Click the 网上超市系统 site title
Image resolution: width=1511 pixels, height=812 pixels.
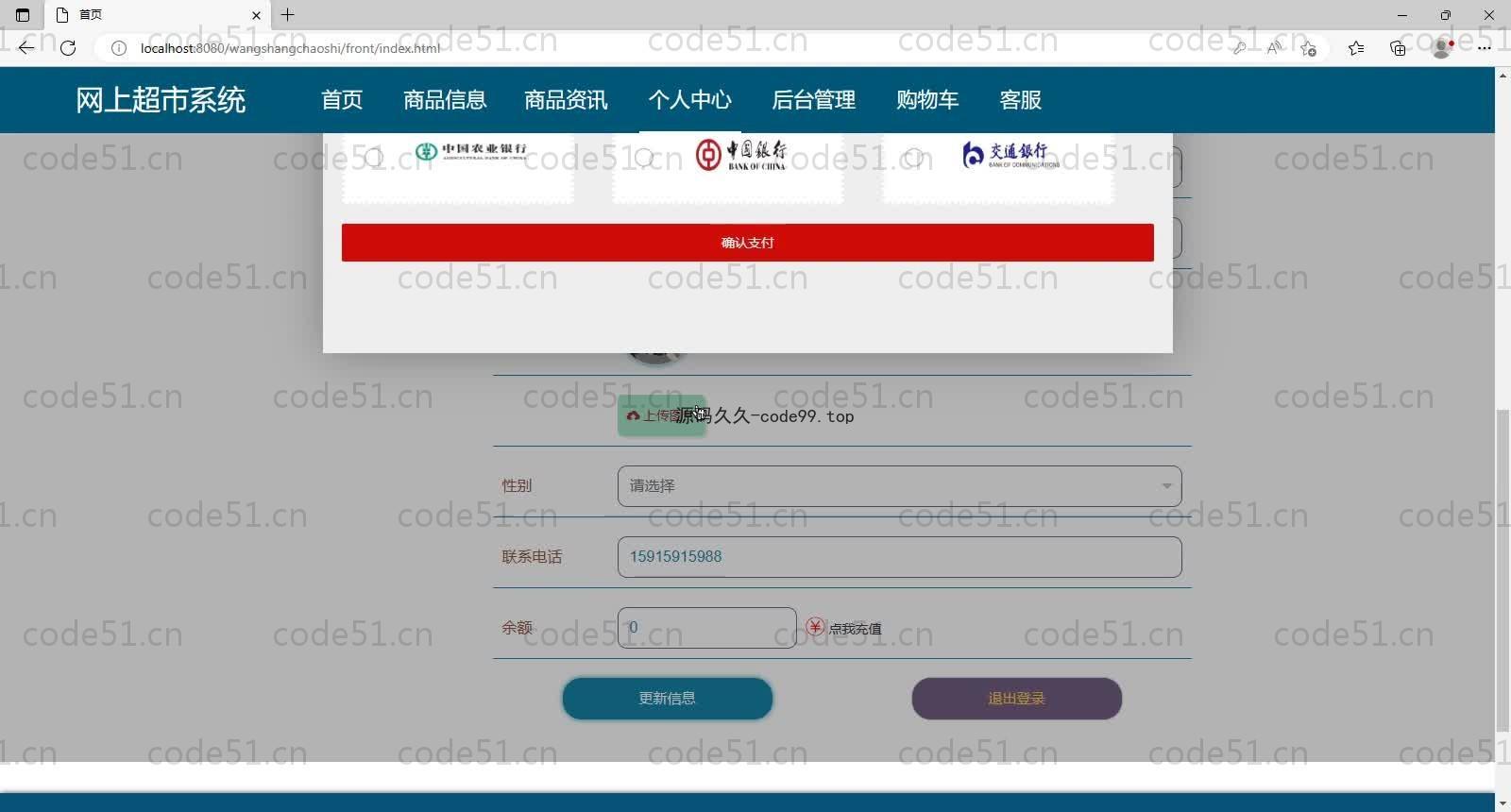point(161,100)
